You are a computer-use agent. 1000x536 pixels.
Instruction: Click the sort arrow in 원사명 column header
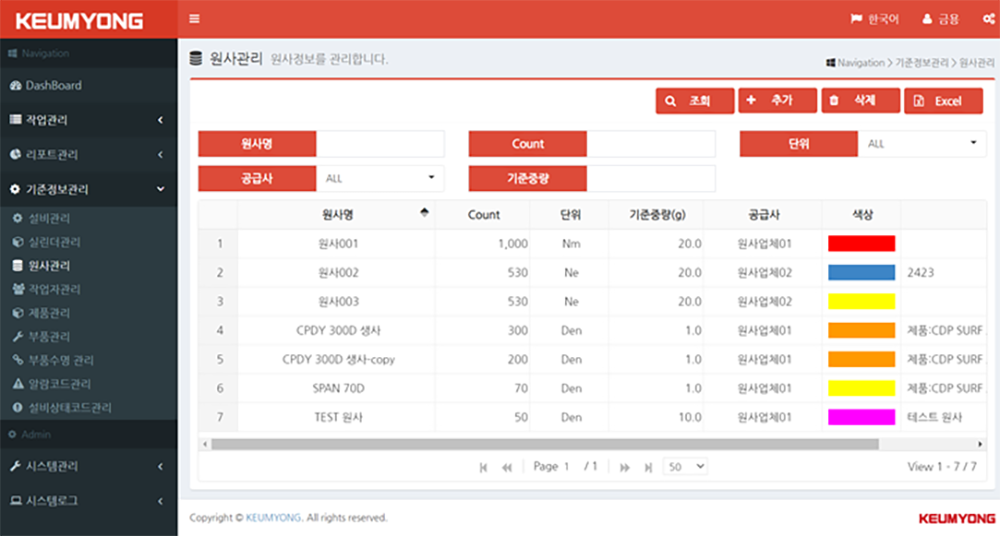[x=424, y=213]
